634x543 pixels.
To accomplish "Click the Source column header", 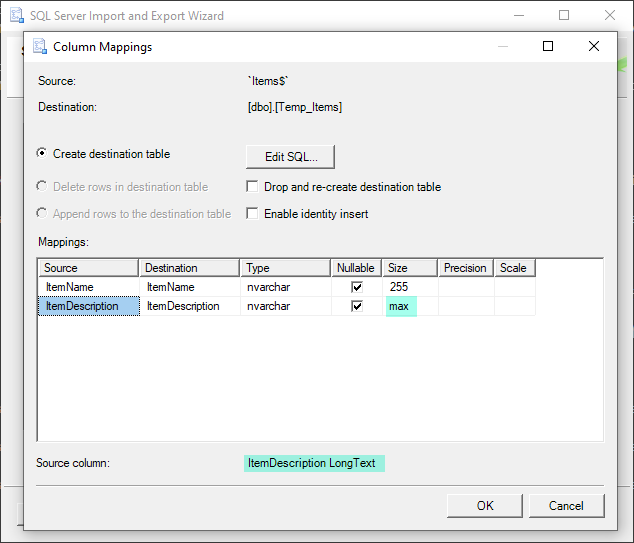I will 89,268.
